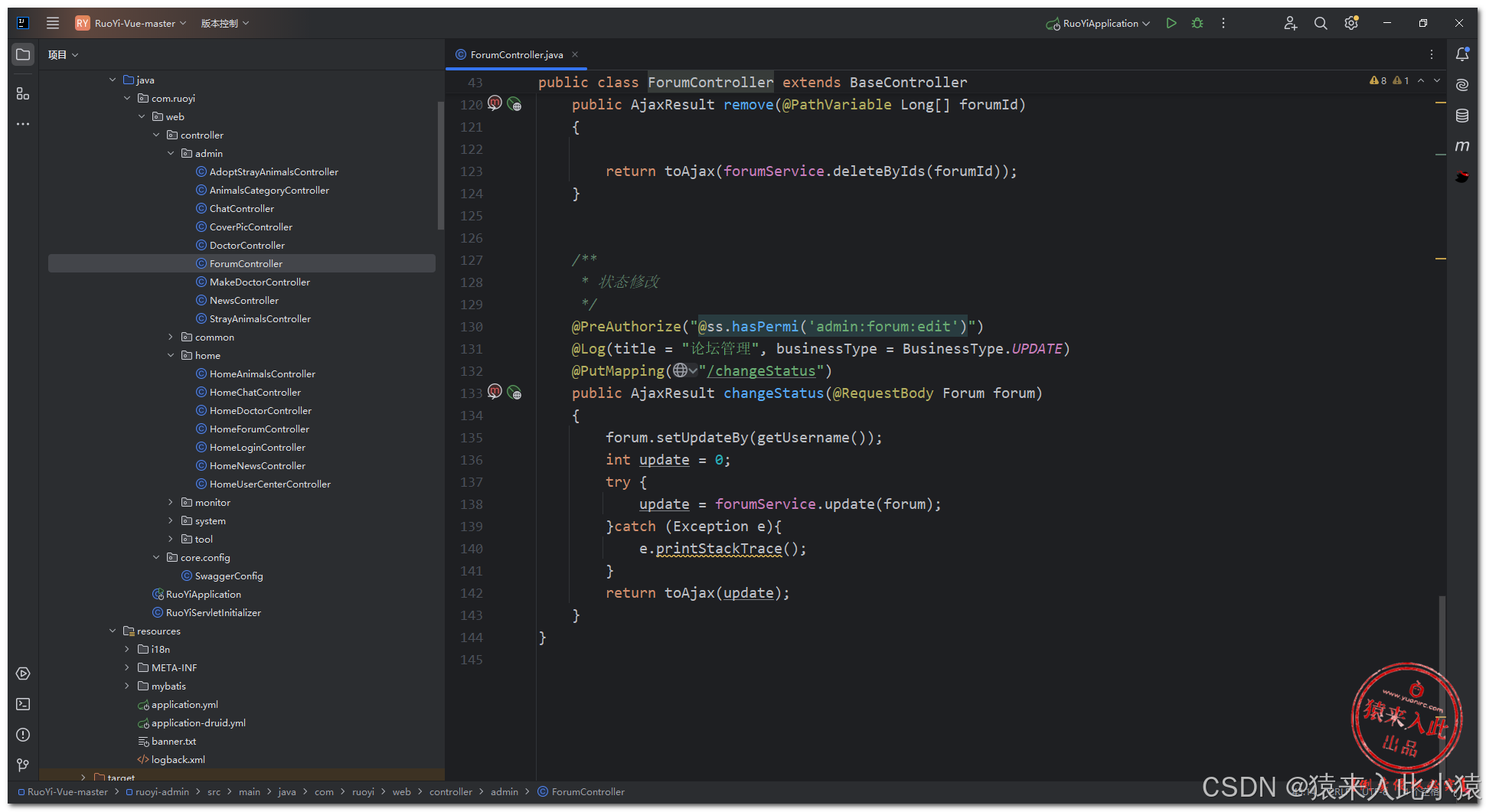This screenshot has width=1486, height=812.
Task: Click the changeStatus method name
Action: pos(774,393)
